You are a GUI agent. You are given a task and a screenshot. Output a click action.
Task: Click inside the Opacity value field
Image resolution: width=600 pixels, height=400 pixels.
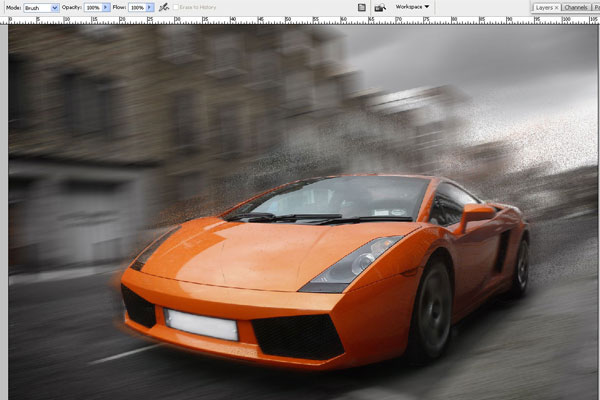tap(93, 7)
